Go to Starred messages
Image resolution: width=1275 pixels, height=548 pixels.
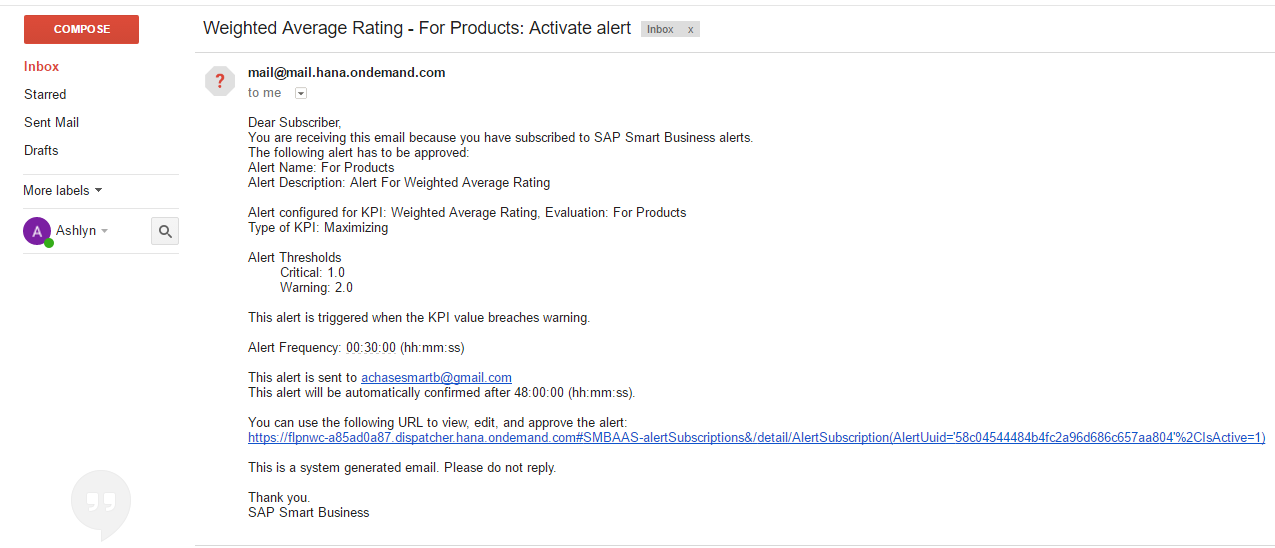(x=45, y=94)
